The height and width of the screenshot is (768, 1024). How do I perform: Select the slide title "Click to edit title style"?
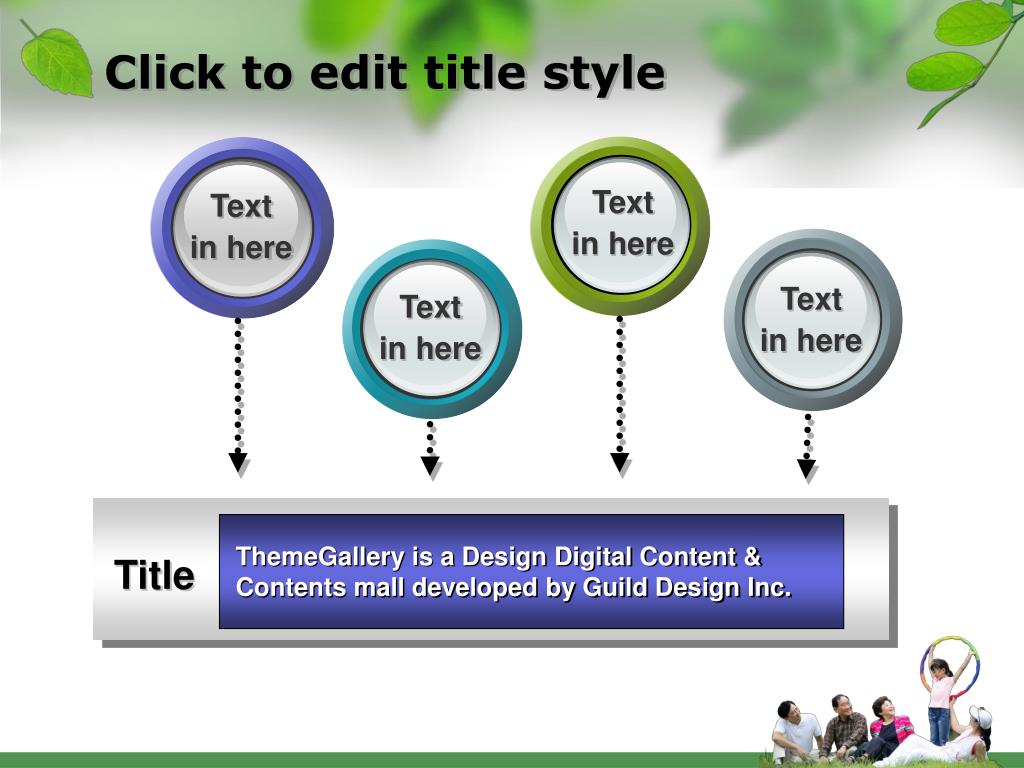(x=385, y=72)
